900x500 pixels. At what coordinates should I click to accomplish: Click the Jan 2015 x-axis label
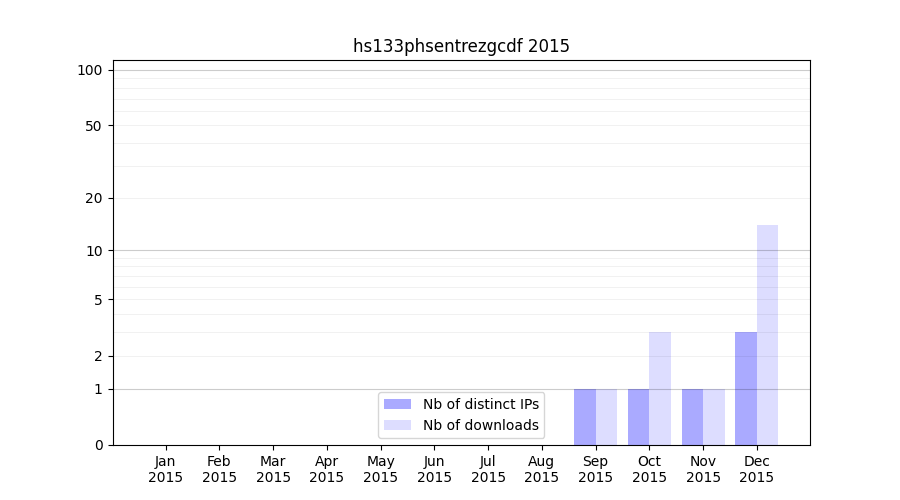pos(166,469)
